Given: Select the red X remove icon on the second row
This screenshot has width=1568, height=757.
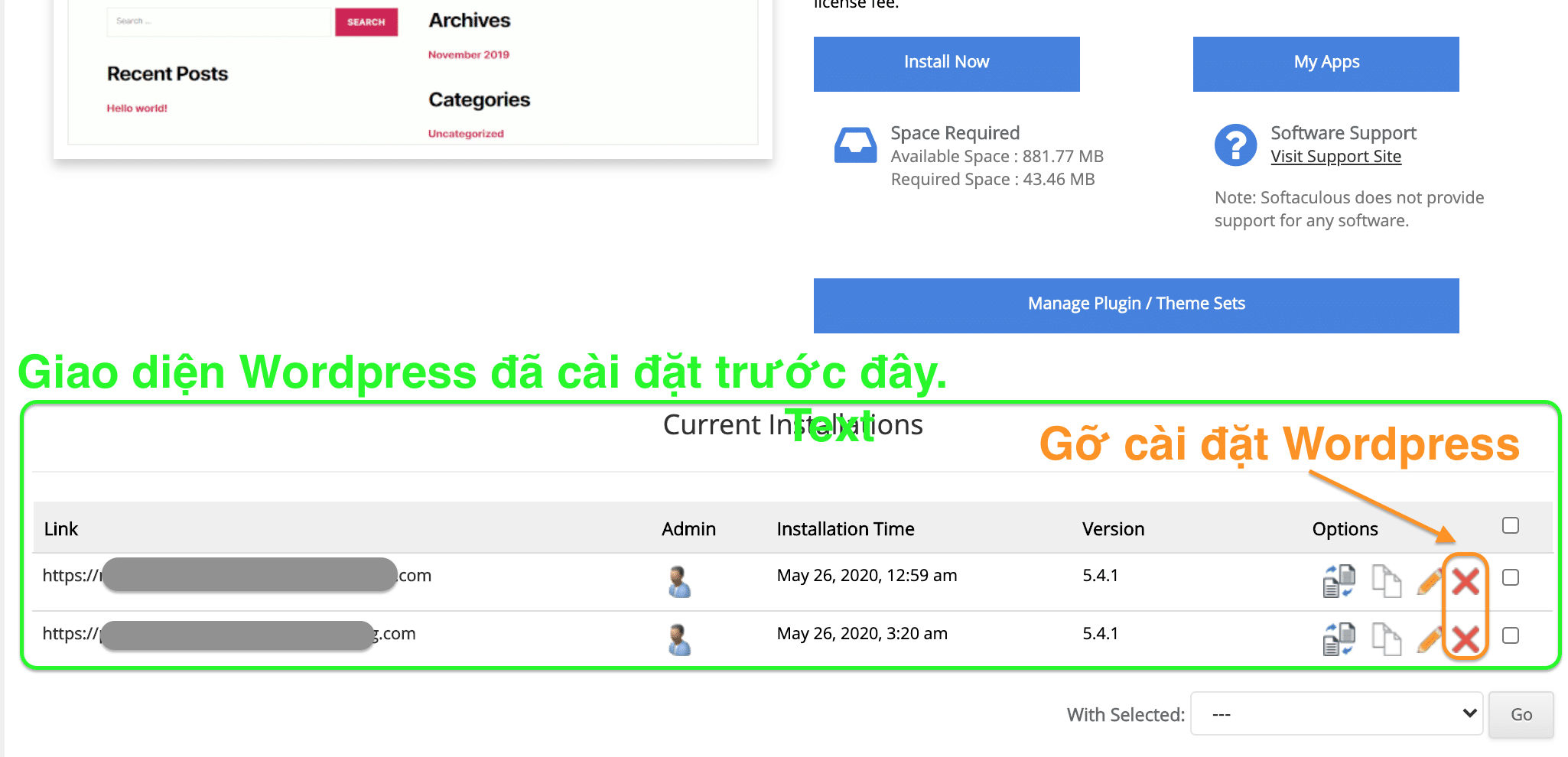Looking at the screenshot, I should point(1466,638).
